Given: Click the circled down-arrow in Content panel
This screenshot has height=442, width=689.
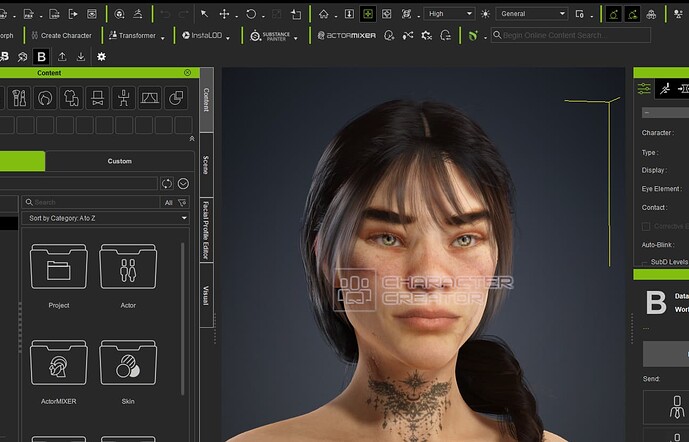Looking at the screenshot, I should pyautogui.click(x=184, y=184).
